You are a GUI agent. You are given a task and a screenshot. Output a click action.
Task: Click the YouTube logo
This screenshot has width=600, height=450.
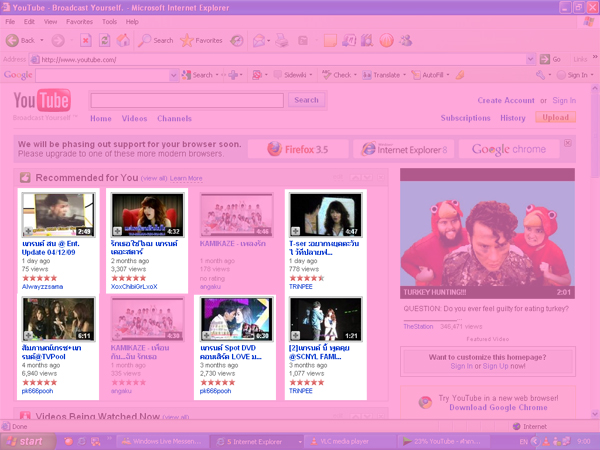(x=42, y=101)
